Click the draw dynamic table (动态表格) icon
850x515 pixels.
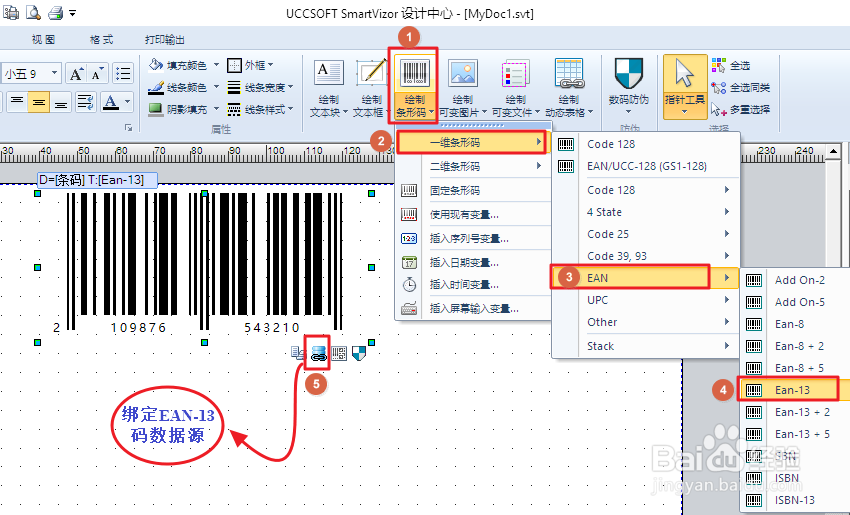click(x=569, y=74)
